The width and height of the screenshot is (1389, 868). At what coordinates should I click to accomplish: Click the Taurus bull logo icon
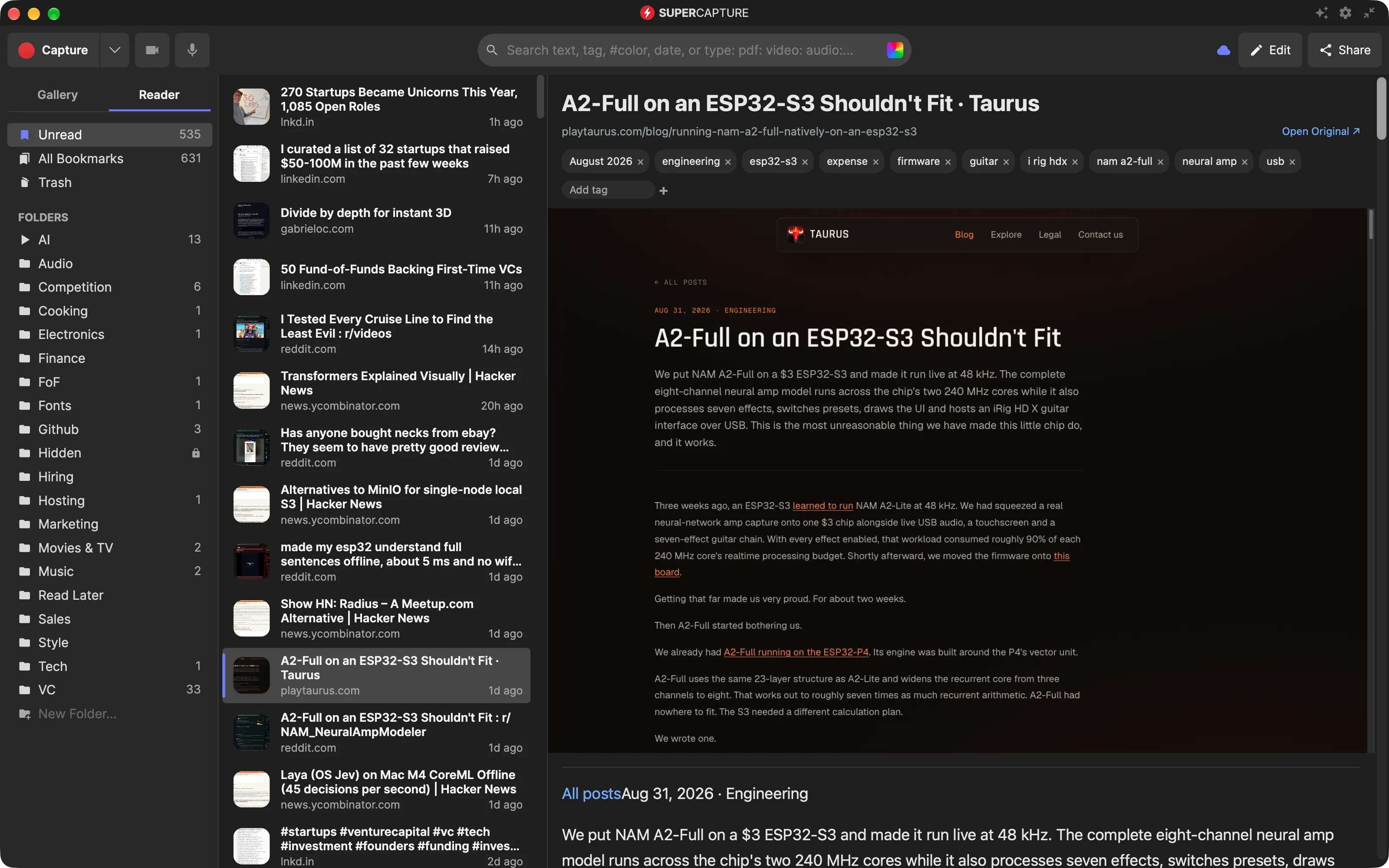coord(796,233)
